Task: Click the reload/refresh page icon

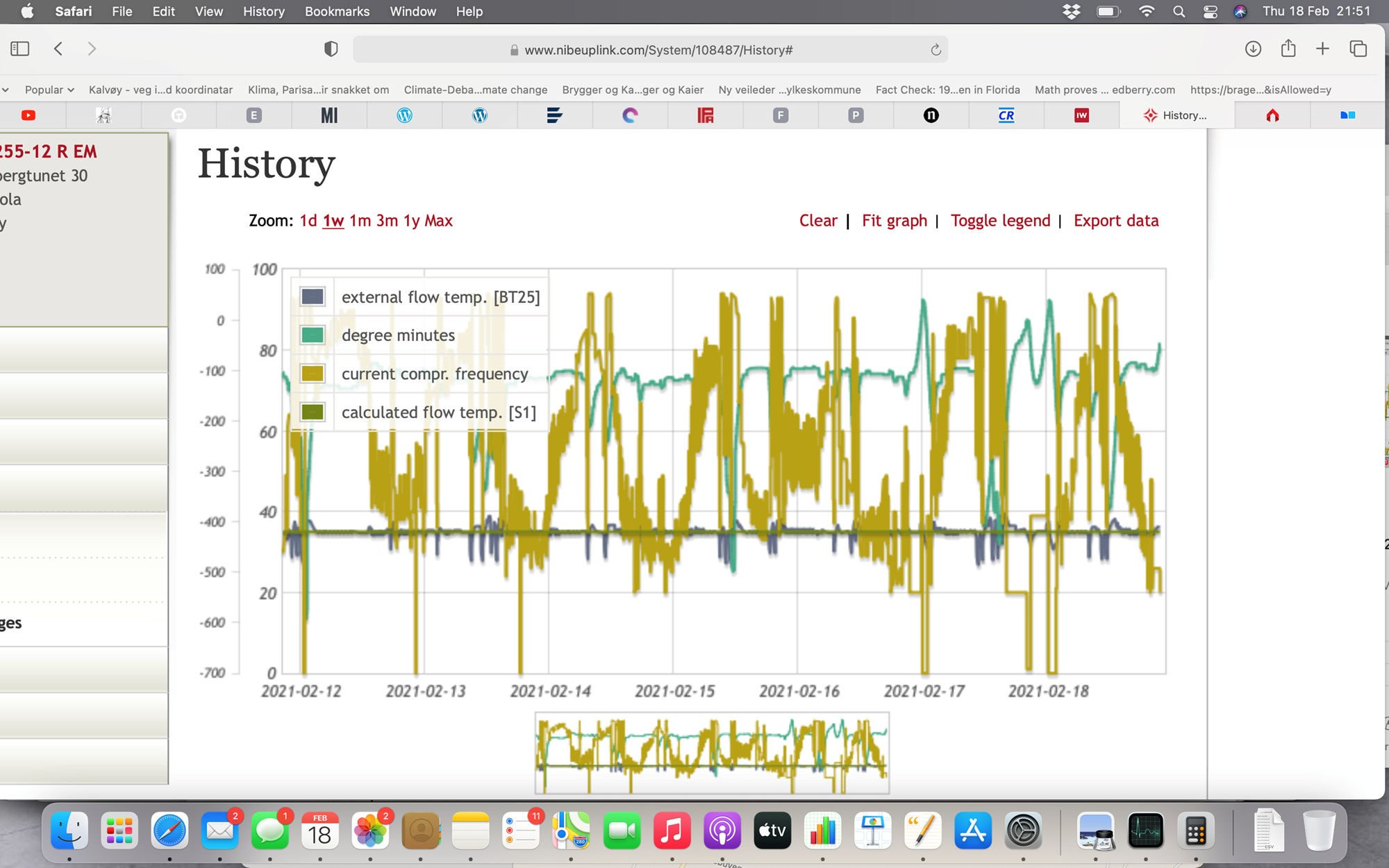Action: point(935,49)
